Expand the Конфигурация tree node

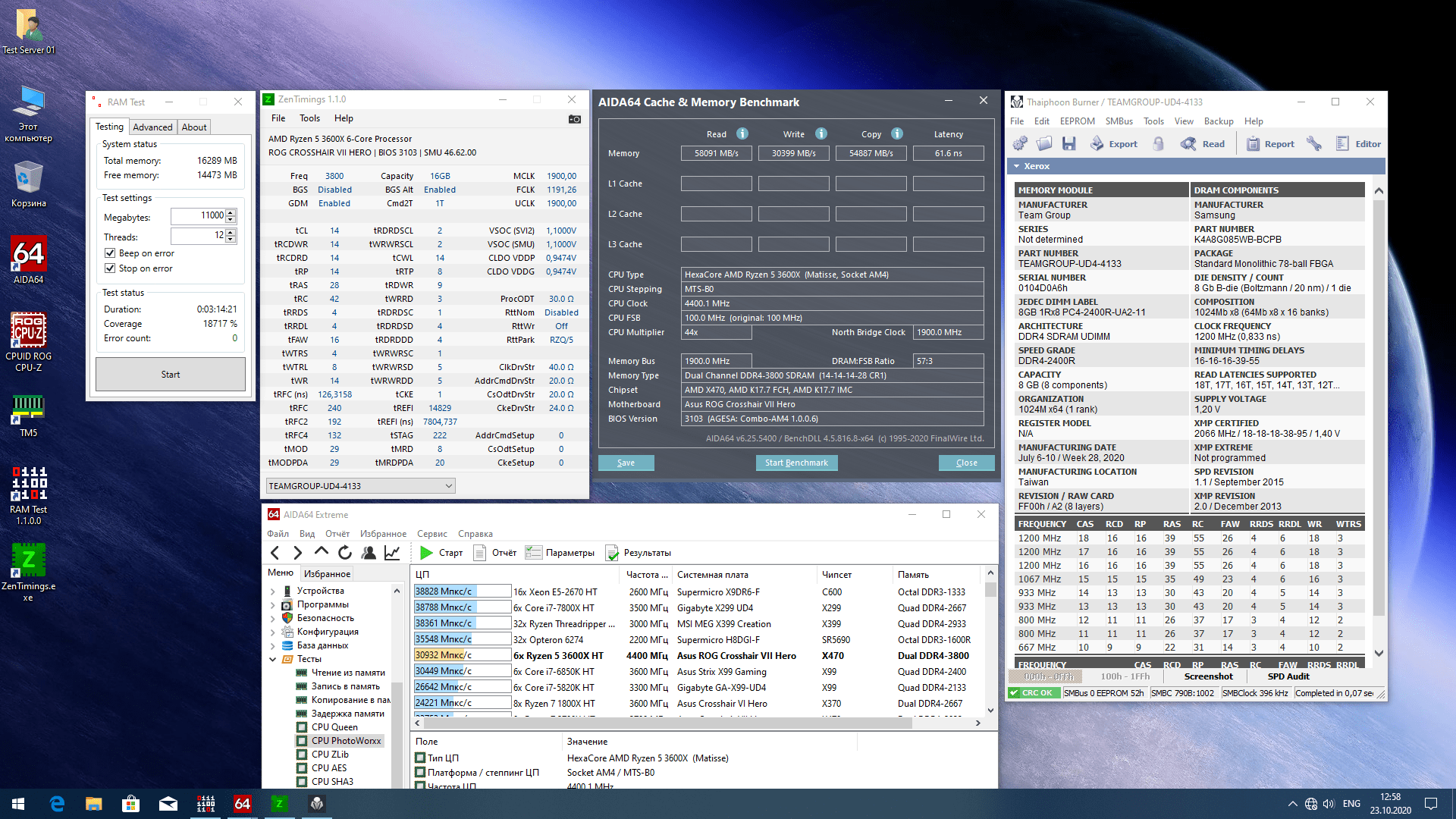pos(273,632)
